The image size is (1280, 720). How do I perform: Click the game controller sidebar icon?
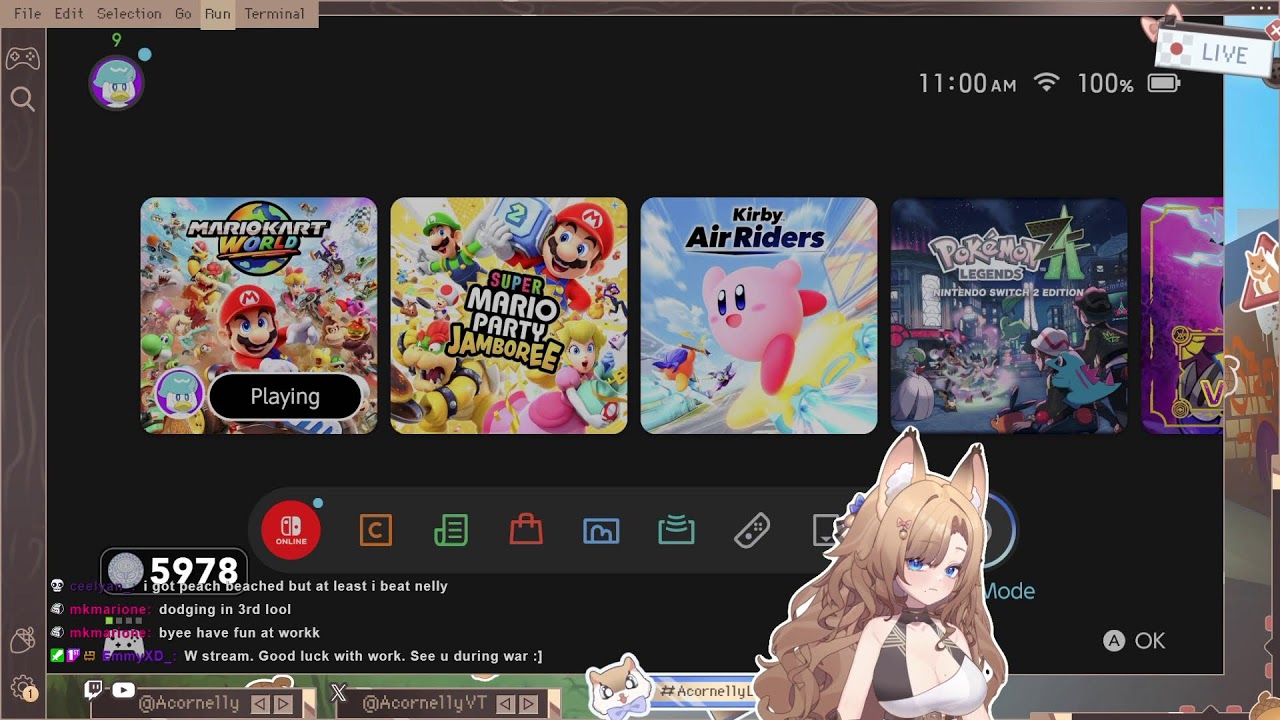pyautogui.click(x=22, y=58)
